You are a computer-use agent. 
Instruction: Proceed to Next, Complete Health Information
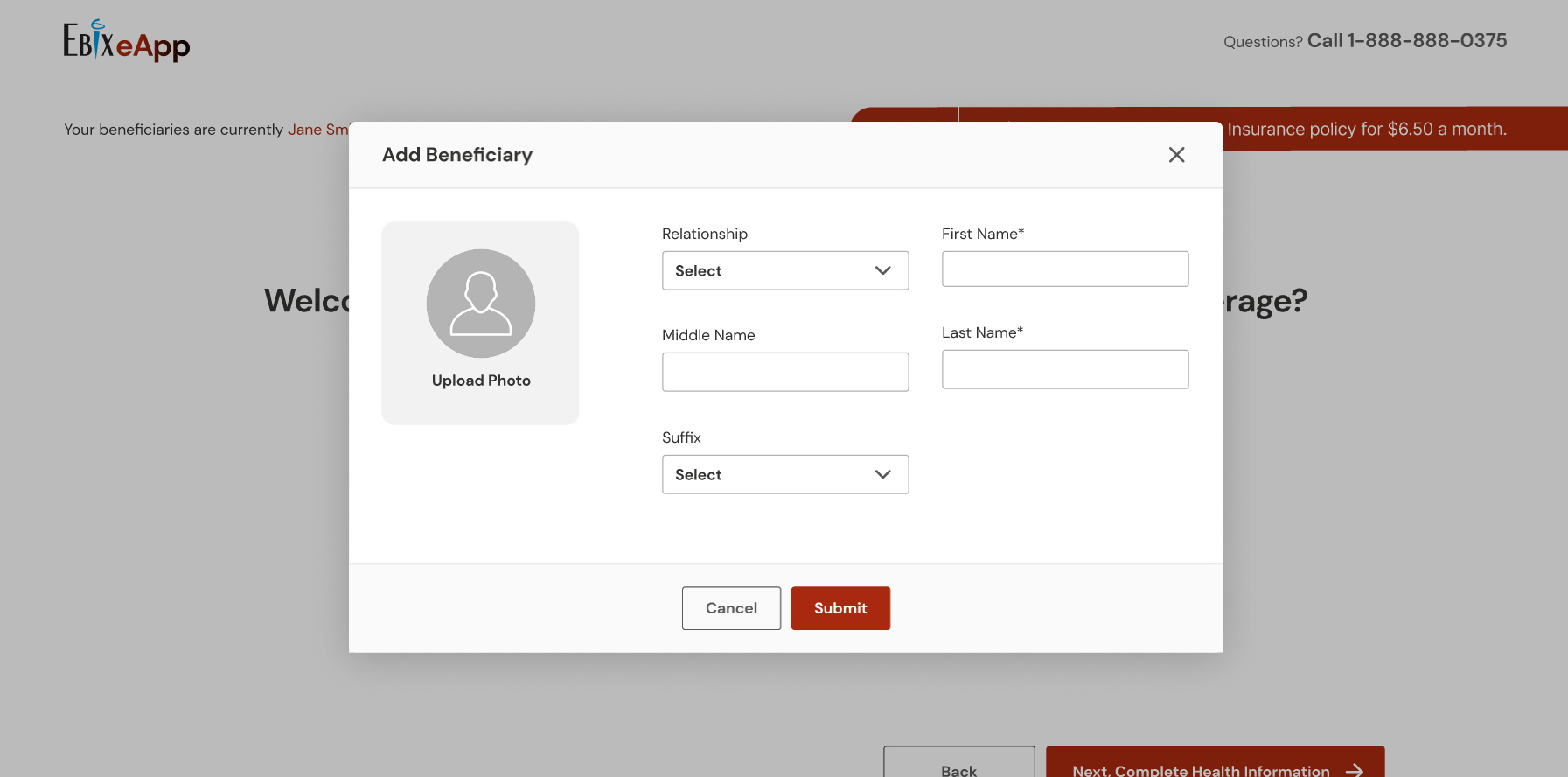pos(1201,768)
